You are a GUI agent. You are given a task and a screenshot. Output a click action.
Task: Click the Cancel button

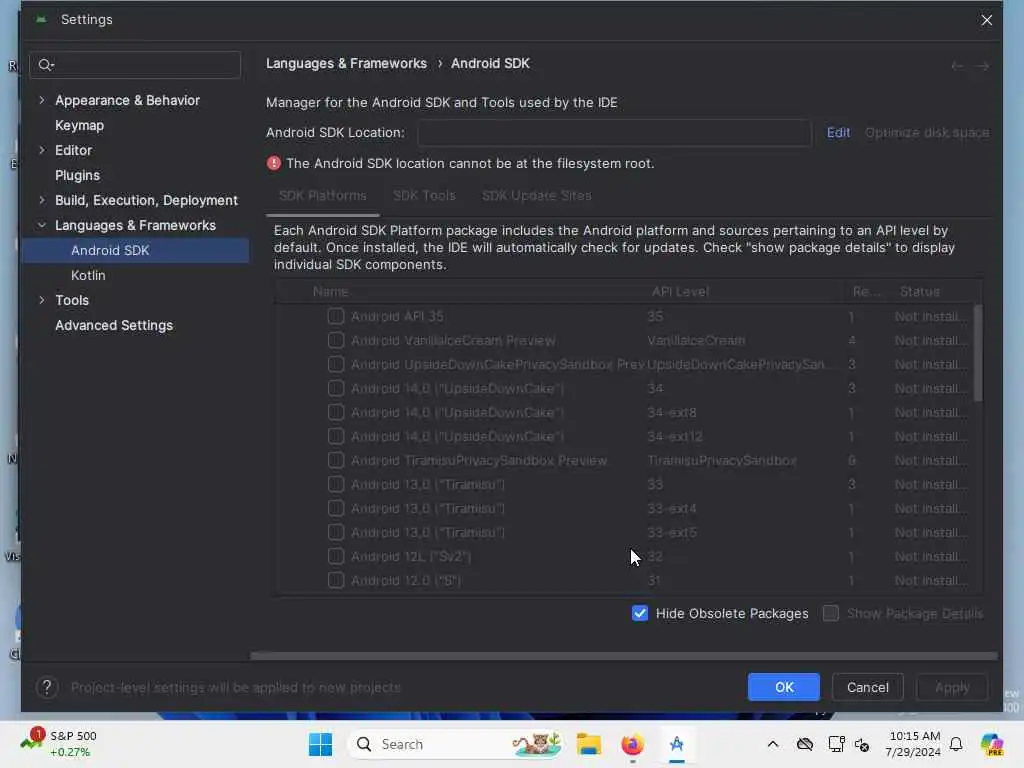[x=867, y=687]
